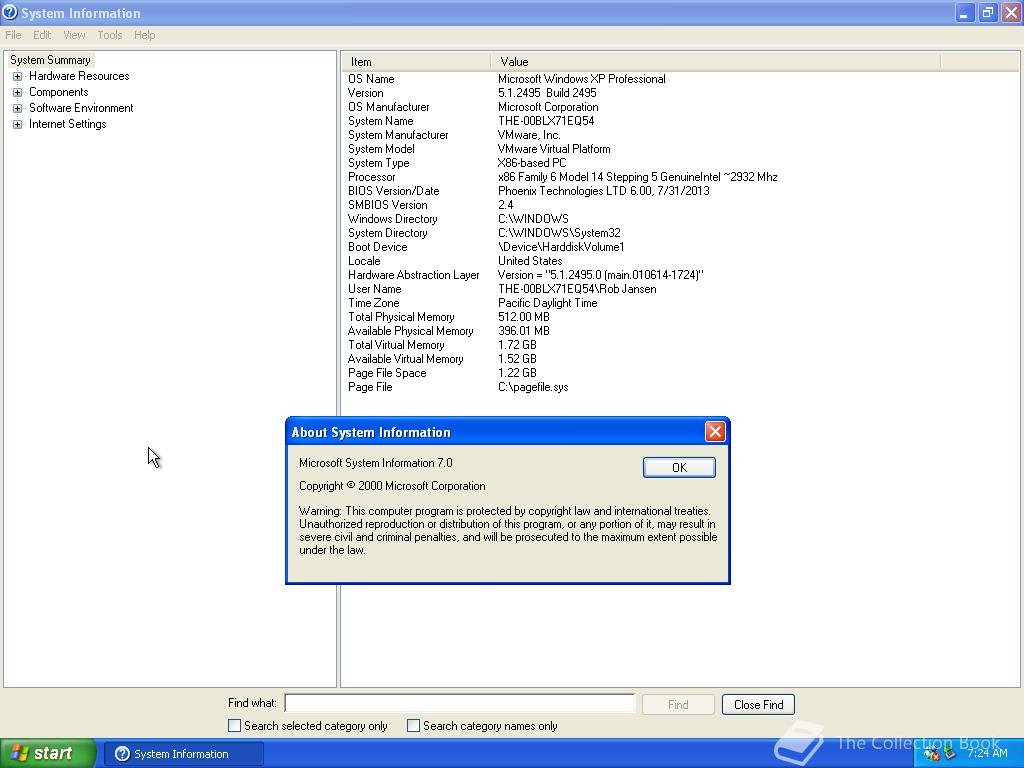Open the Help menu
This screenshot has width=1024, height=768.
click(144, 35)
